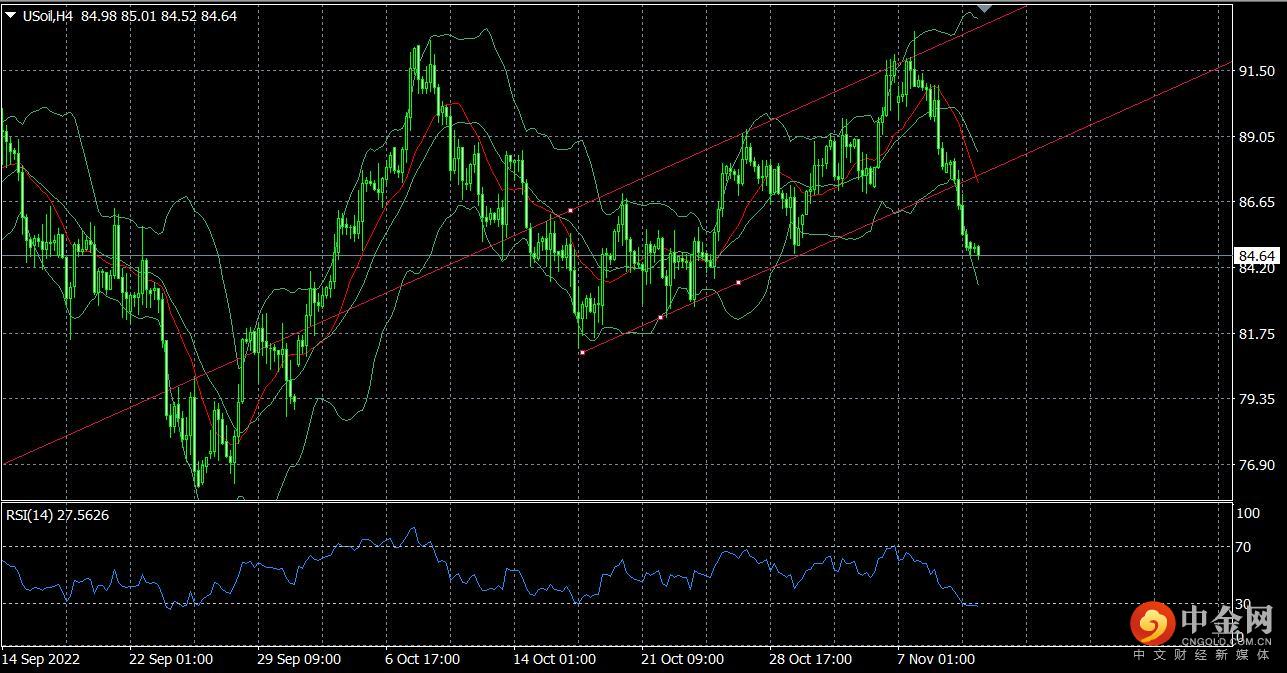Click the middle white anchor on lower channel line
Screen dimensions: 1287x673
coord(661,317)
